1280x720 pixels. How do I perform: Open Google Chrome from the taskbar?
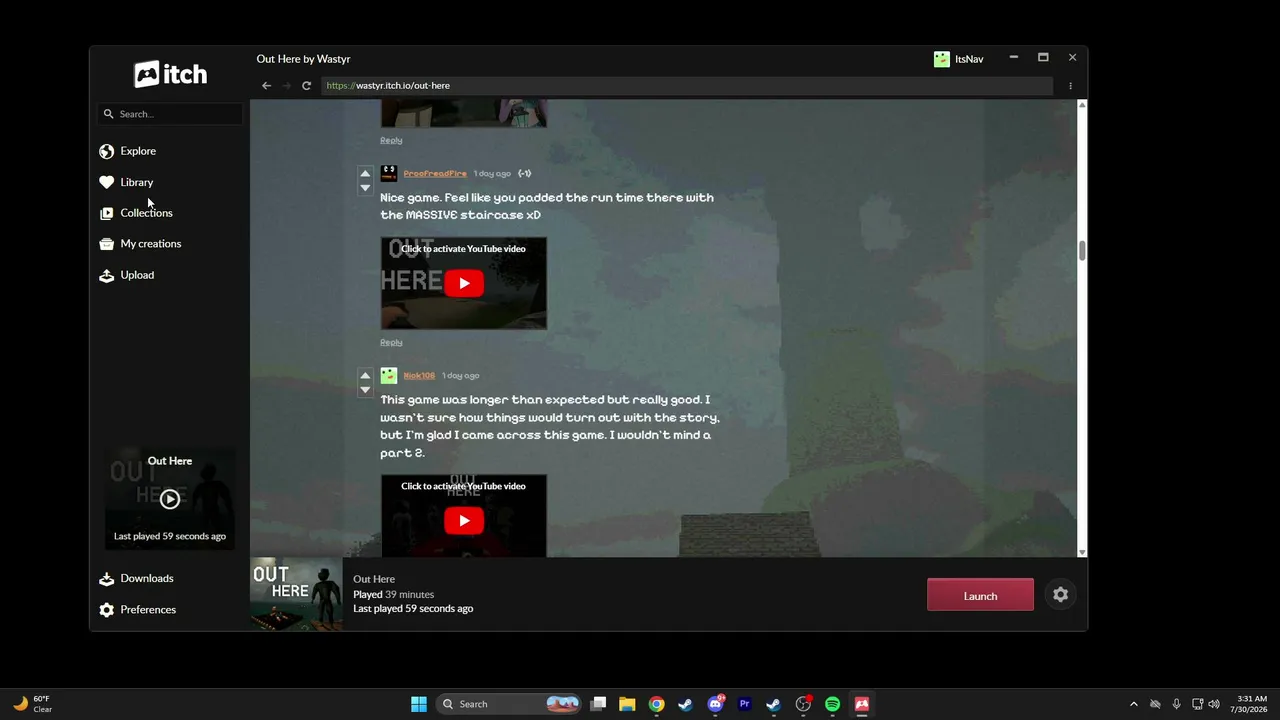[656, 704]
